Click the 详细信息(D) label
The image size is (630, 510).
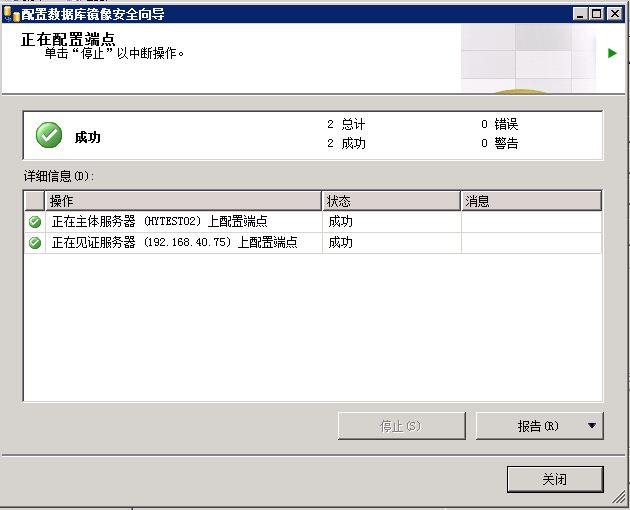pos(59,176)
